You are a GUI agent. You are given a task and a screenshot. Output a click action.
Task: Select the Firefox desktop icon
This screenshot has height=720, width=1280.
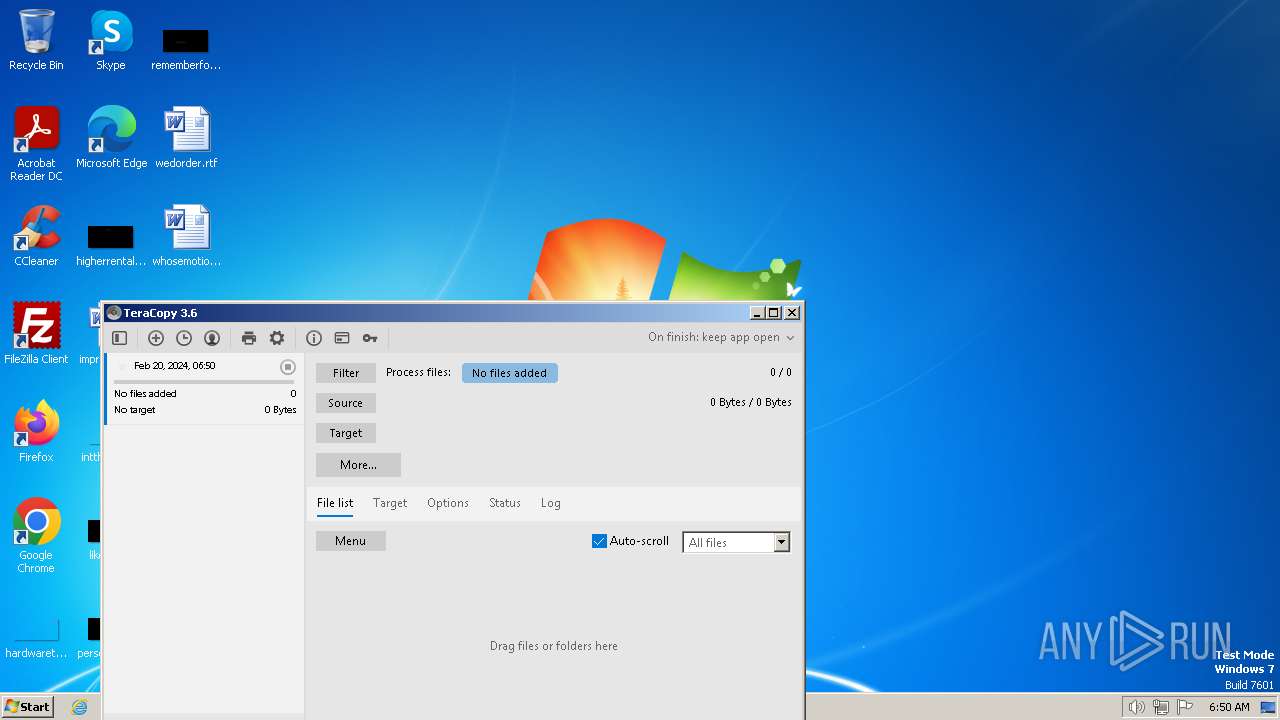coord(36,431)
